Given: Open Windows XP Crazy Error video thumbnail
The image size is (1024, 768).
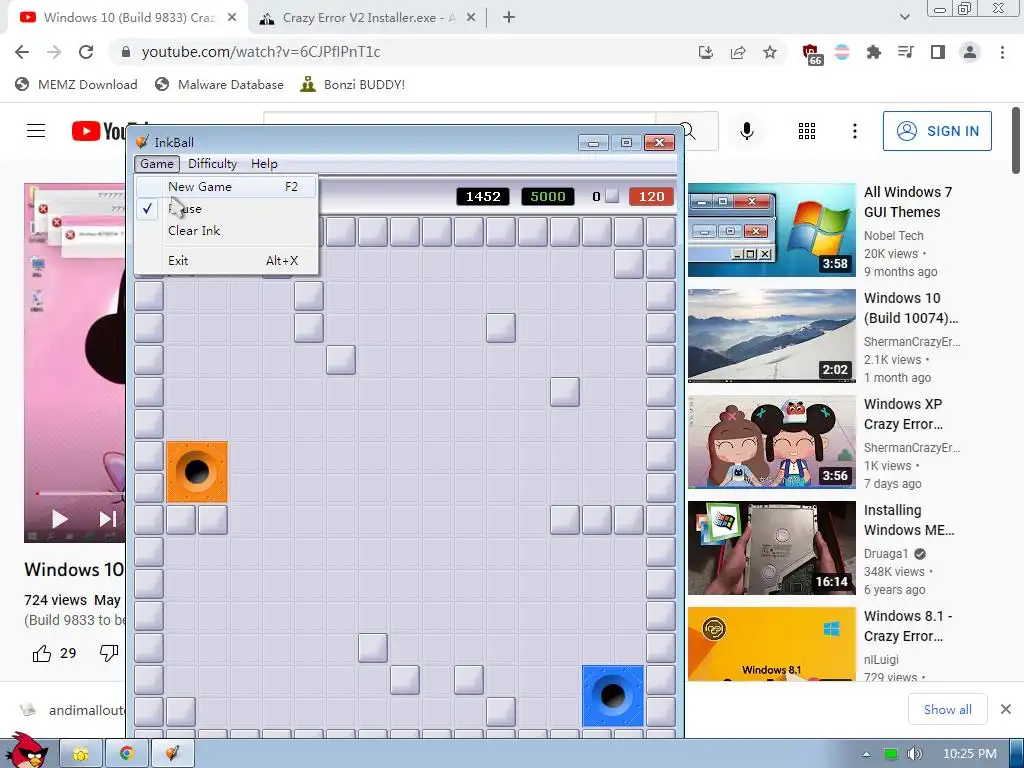Looking at the screenshot, I should click(x=771, y=441).
